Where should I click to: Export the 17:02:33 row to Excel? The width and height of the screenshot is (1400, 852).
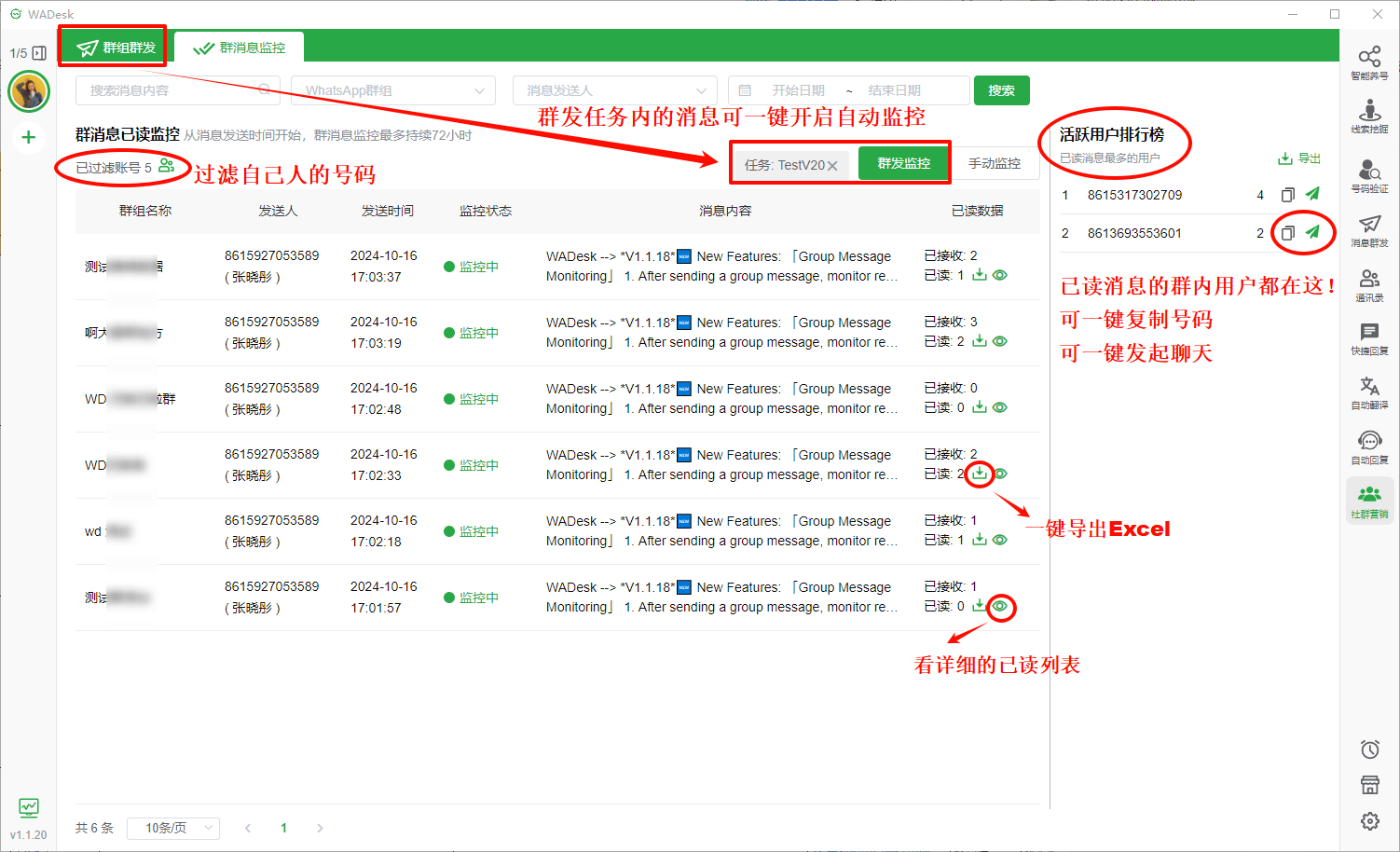pos(980,474)
